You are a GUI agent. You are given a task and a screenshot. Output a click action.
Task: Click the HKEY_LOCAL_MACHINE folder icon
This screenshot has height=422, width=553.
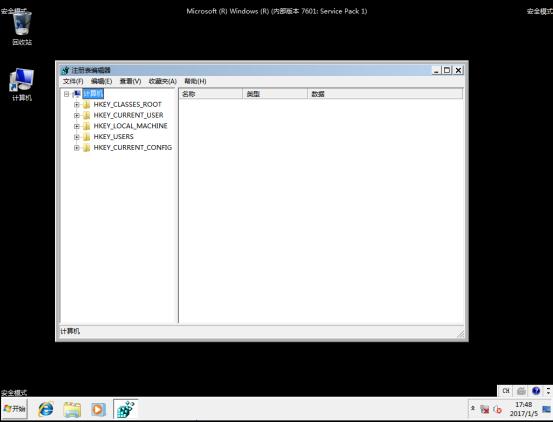click(86, 126)
